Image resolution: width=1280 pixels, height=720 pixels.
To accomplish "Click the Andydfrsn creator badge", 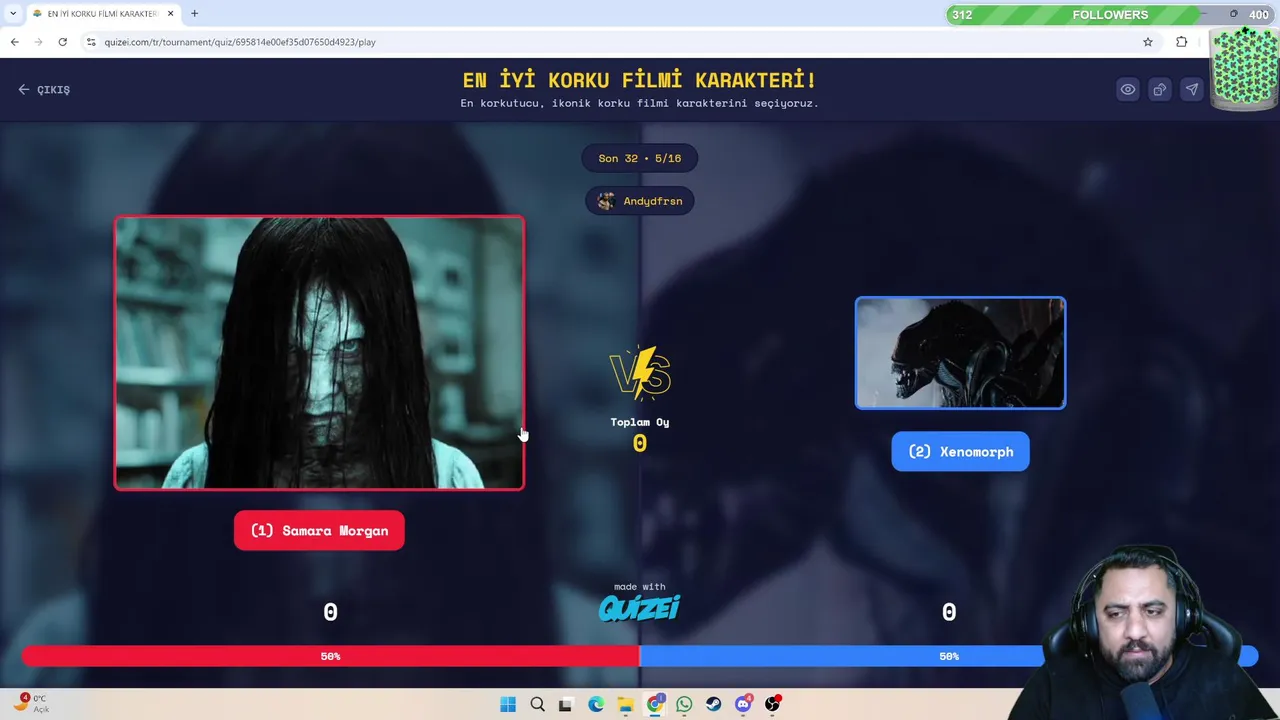I will pos(640,201).
